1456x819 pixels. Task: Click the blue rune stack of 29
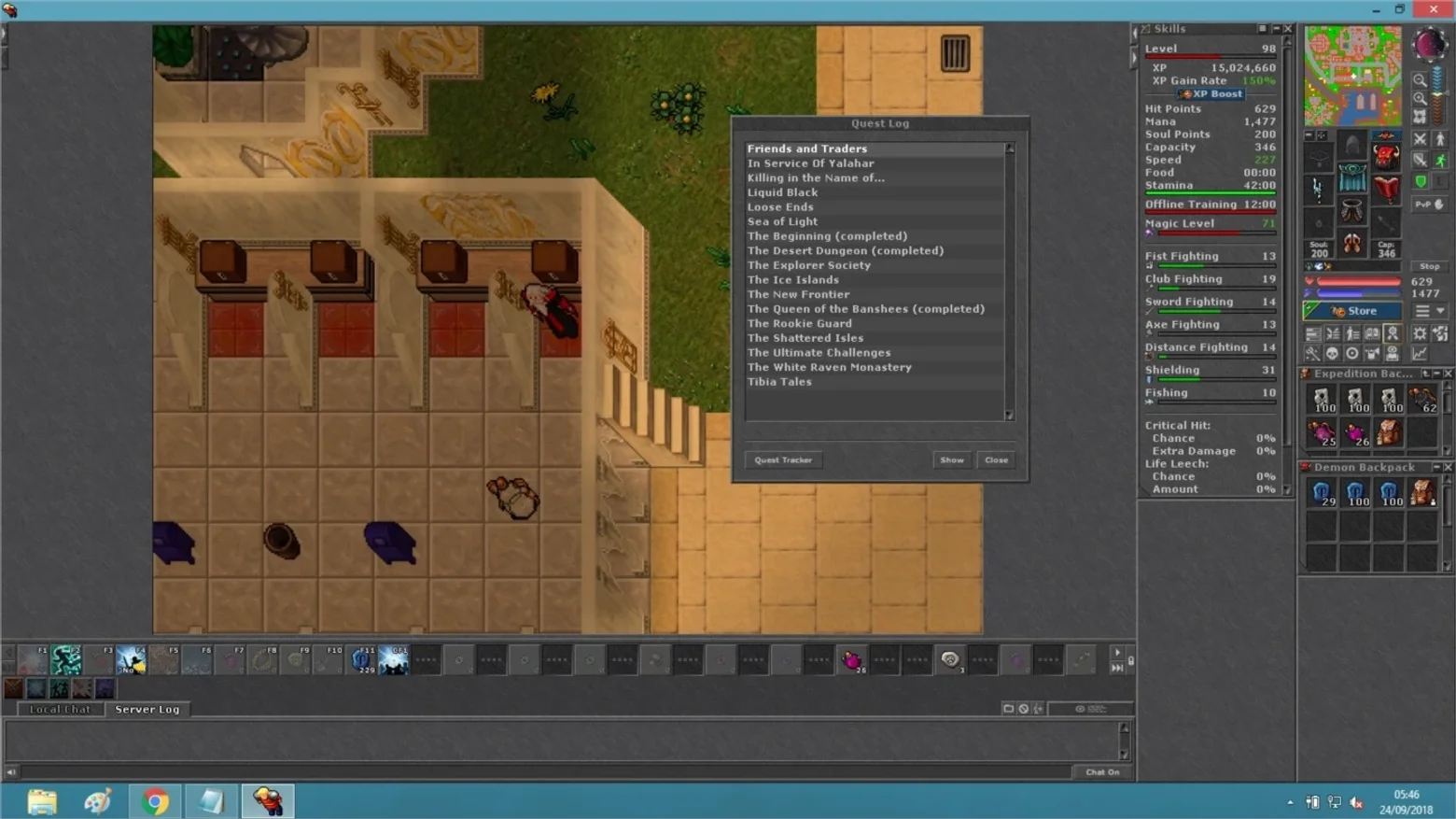click(1322, 493)
